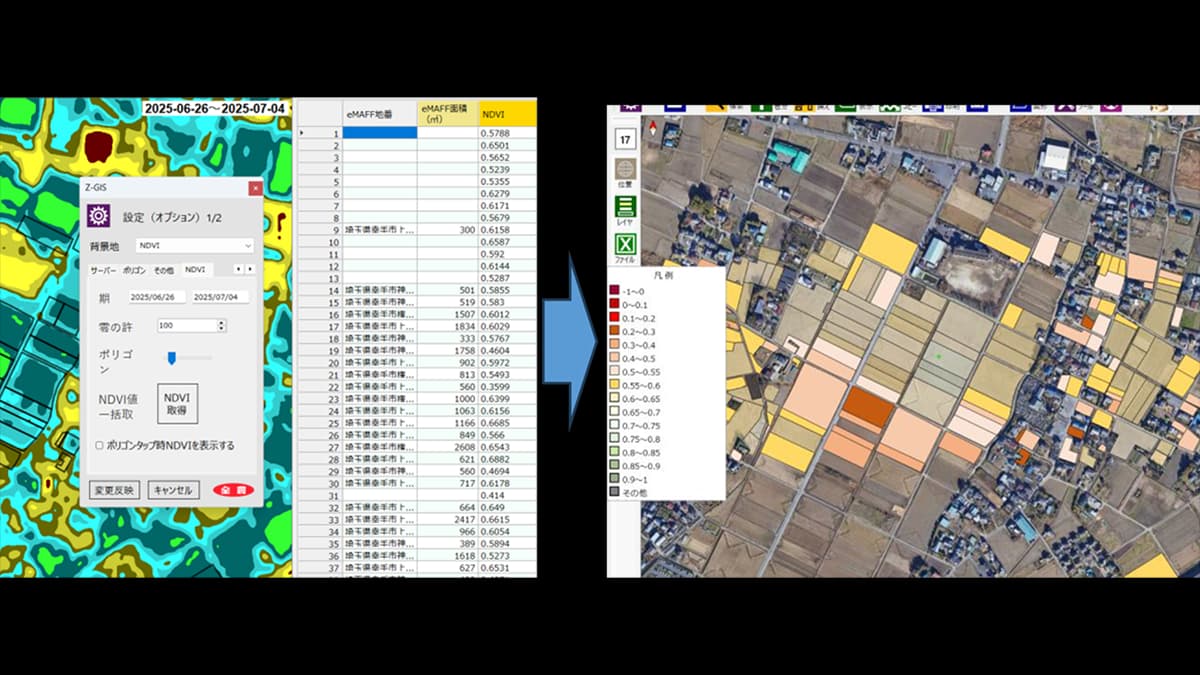Click the キャンセル button

[173, 490]
